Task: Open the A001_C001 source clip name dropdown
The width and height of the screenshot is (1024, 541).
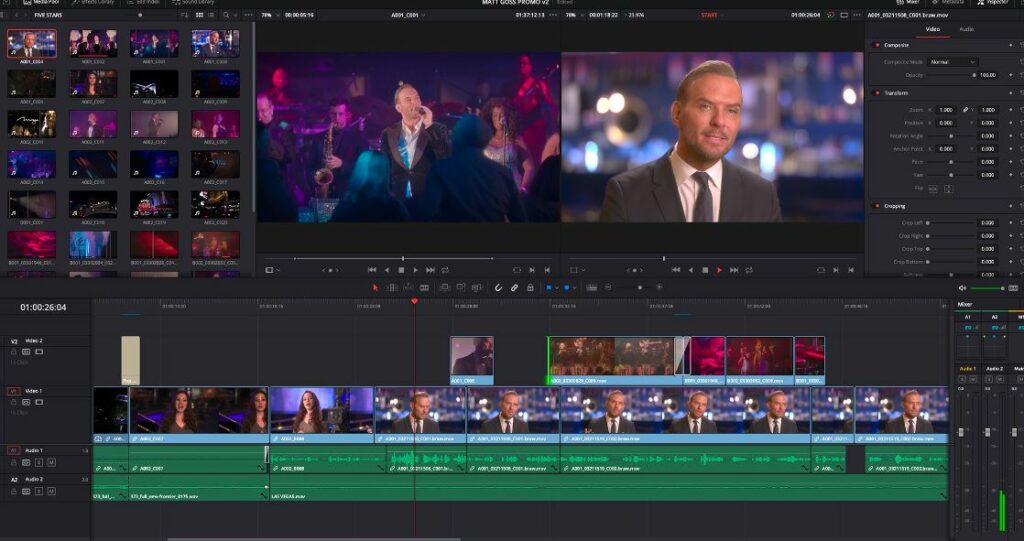Action: click(408, 15)
